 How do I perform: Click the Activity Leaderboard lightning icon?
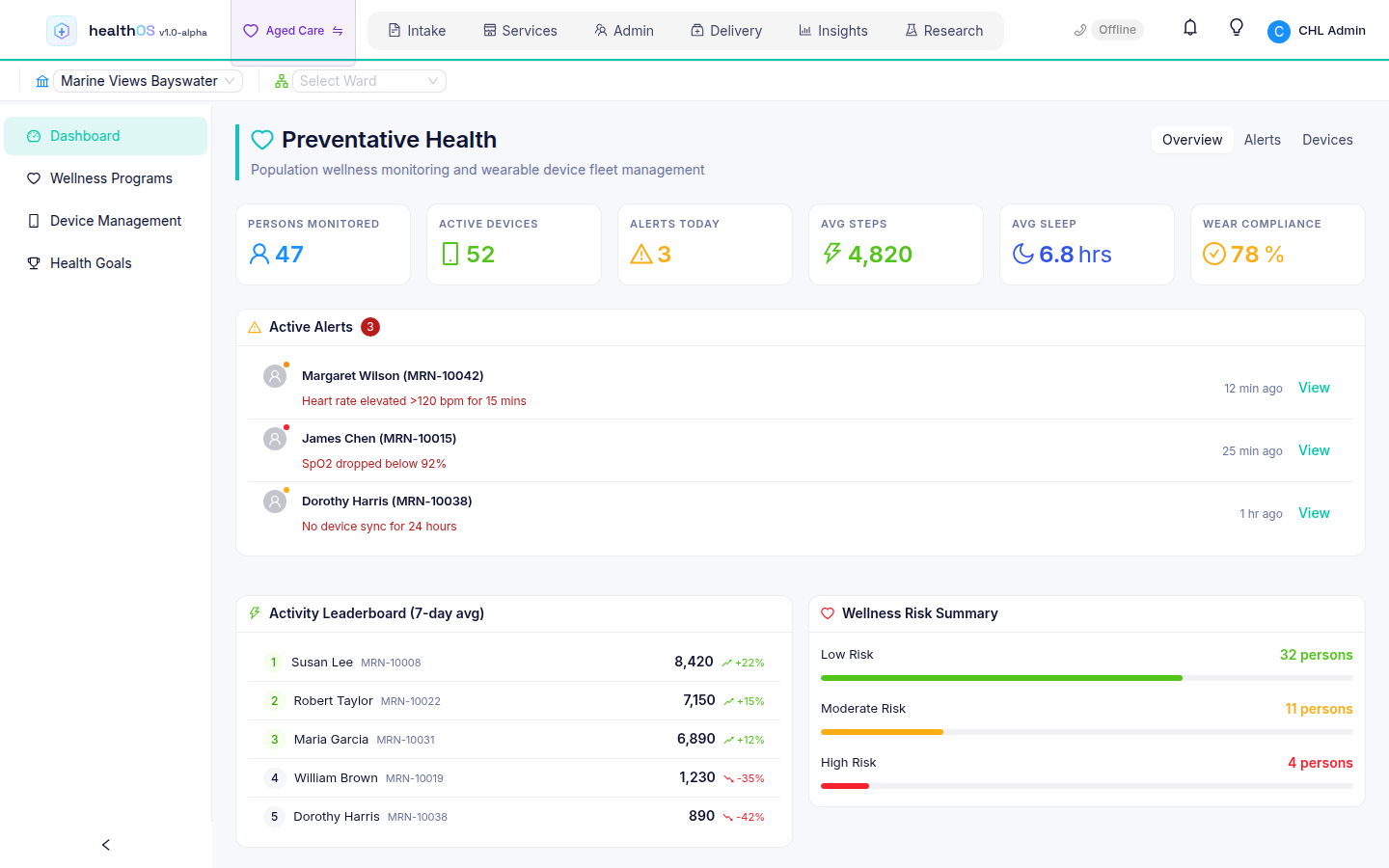[255, 613]
